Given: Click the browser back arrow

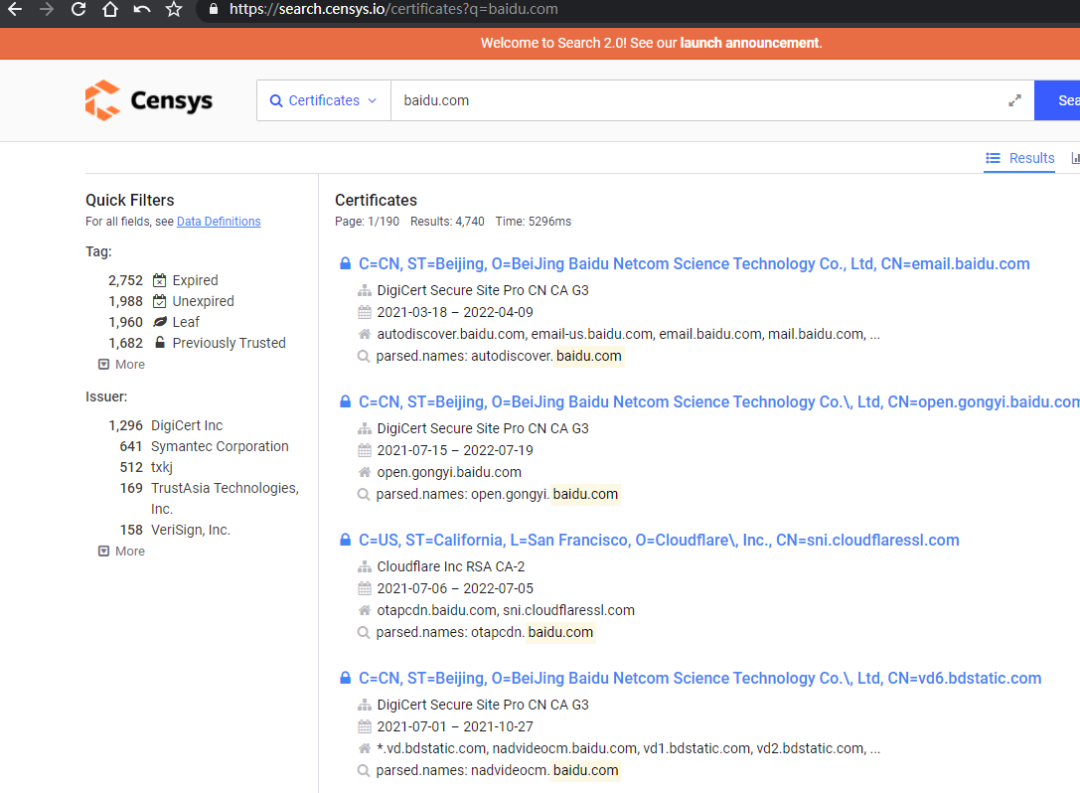Looking at the screenshot, I should (x=15, y=10).
